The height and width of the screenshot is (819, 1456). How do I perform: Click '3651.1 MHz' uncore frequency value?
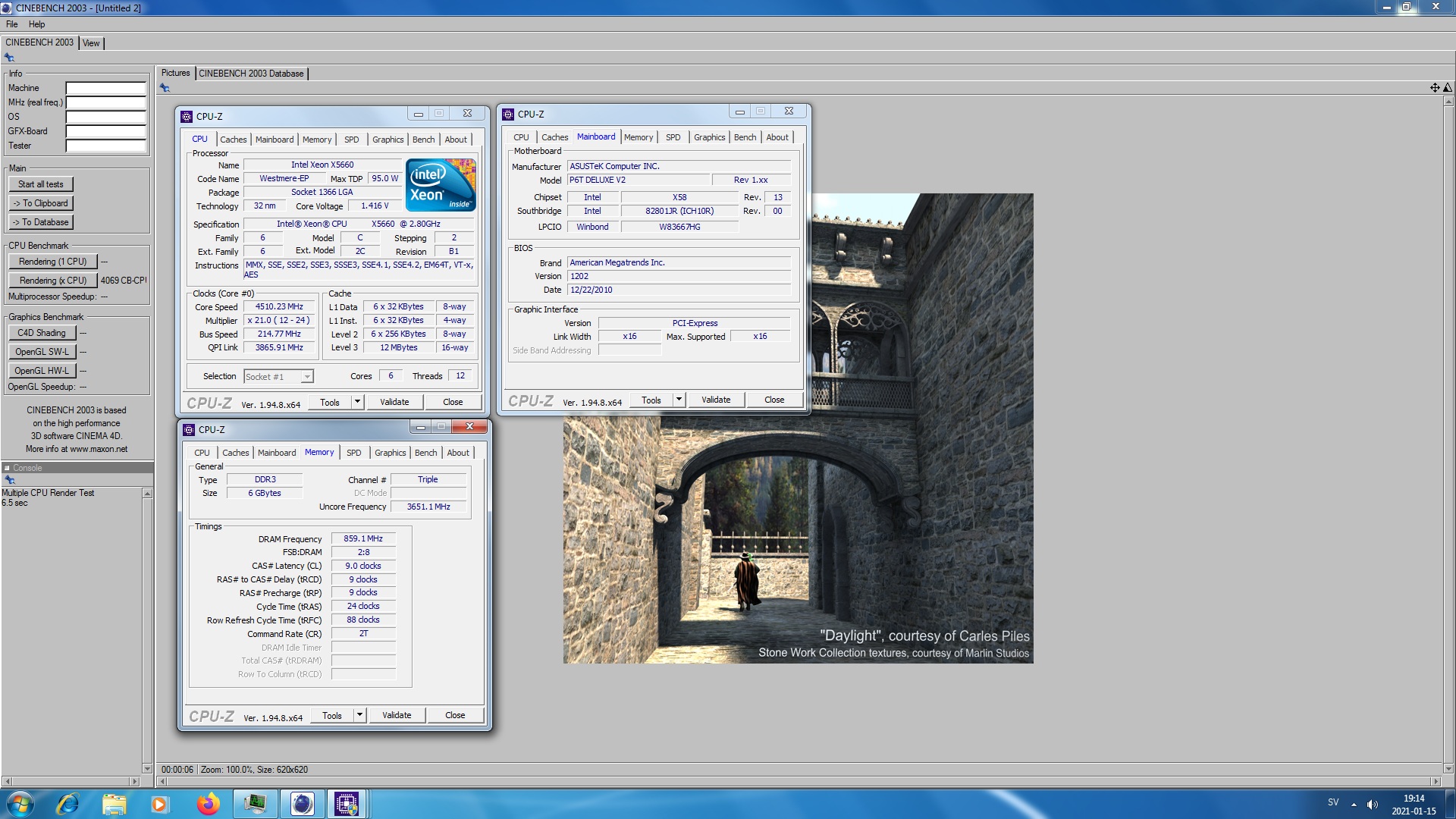428,507
